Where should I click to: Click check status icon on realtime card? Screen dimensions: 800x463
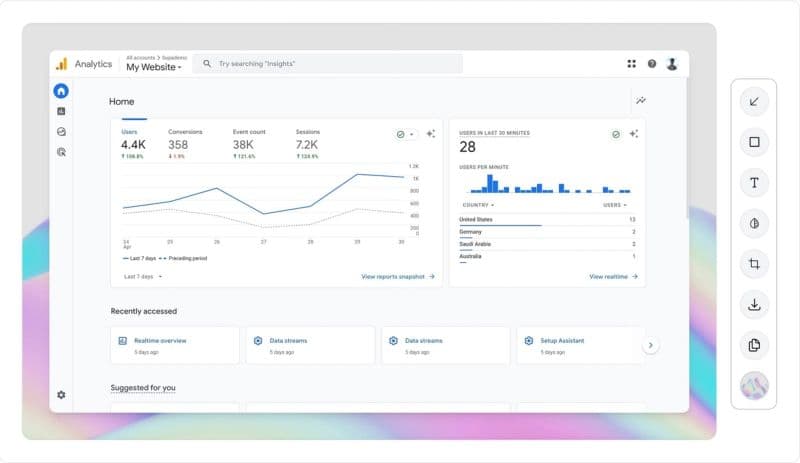616,134
